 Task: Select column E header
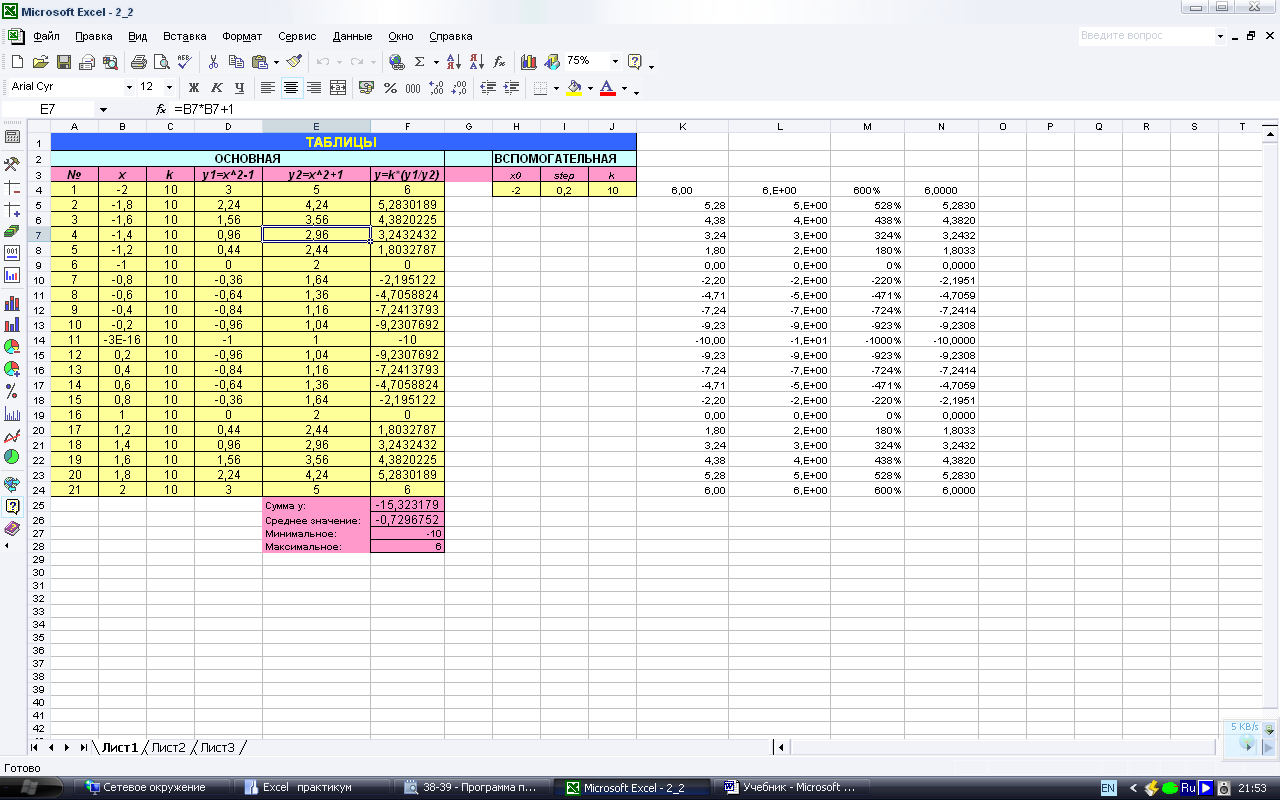coord(316,127)
